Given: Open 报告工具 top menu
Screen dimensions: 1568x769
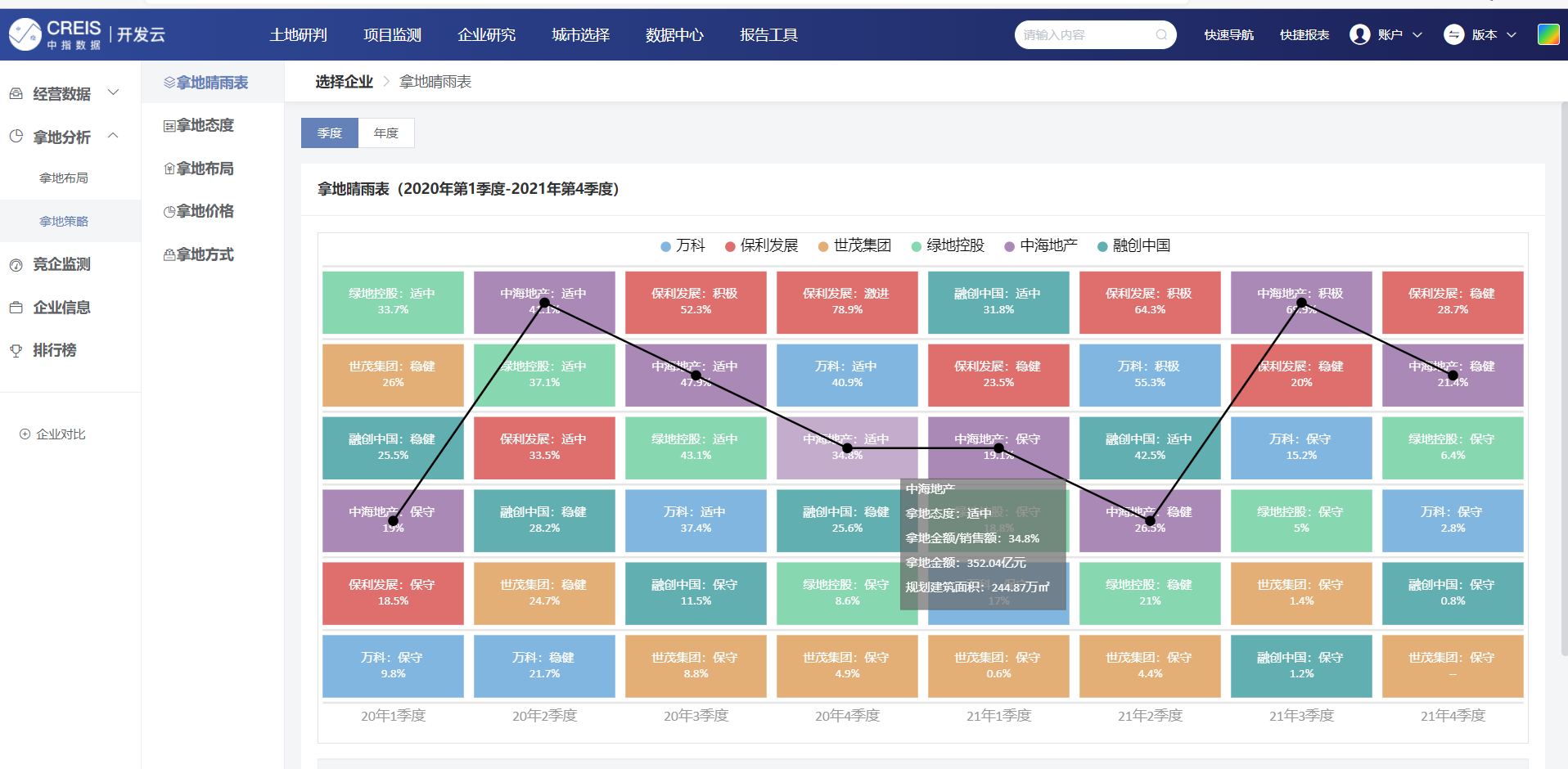Looking at the screenshot, I should (x=769, y=35).
